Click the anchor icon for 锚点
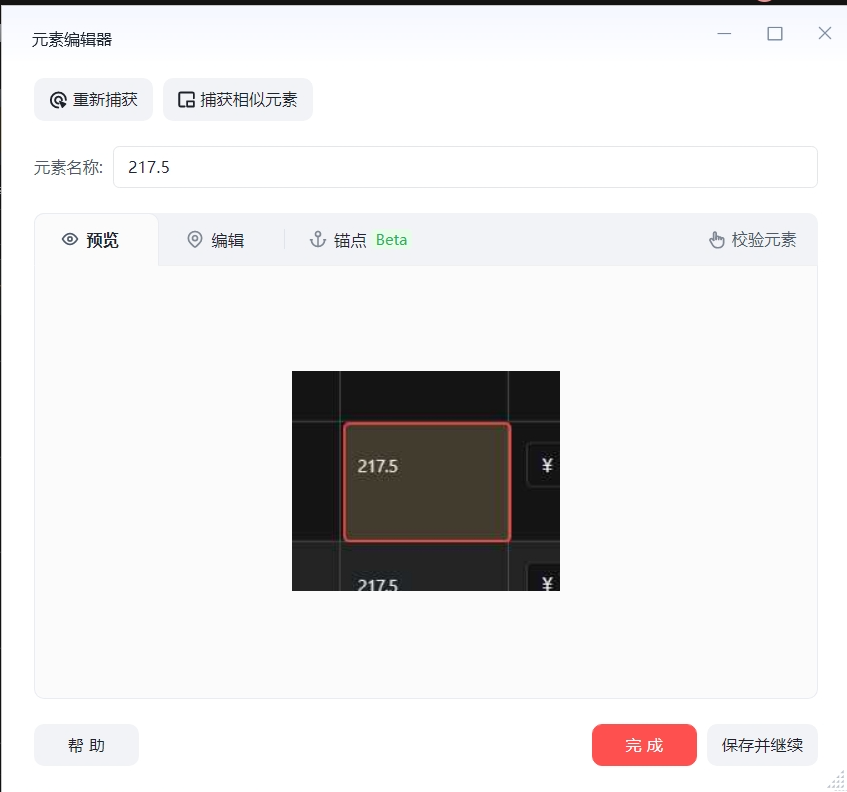The height and width of the screenshot is (792, 847). 318,240
